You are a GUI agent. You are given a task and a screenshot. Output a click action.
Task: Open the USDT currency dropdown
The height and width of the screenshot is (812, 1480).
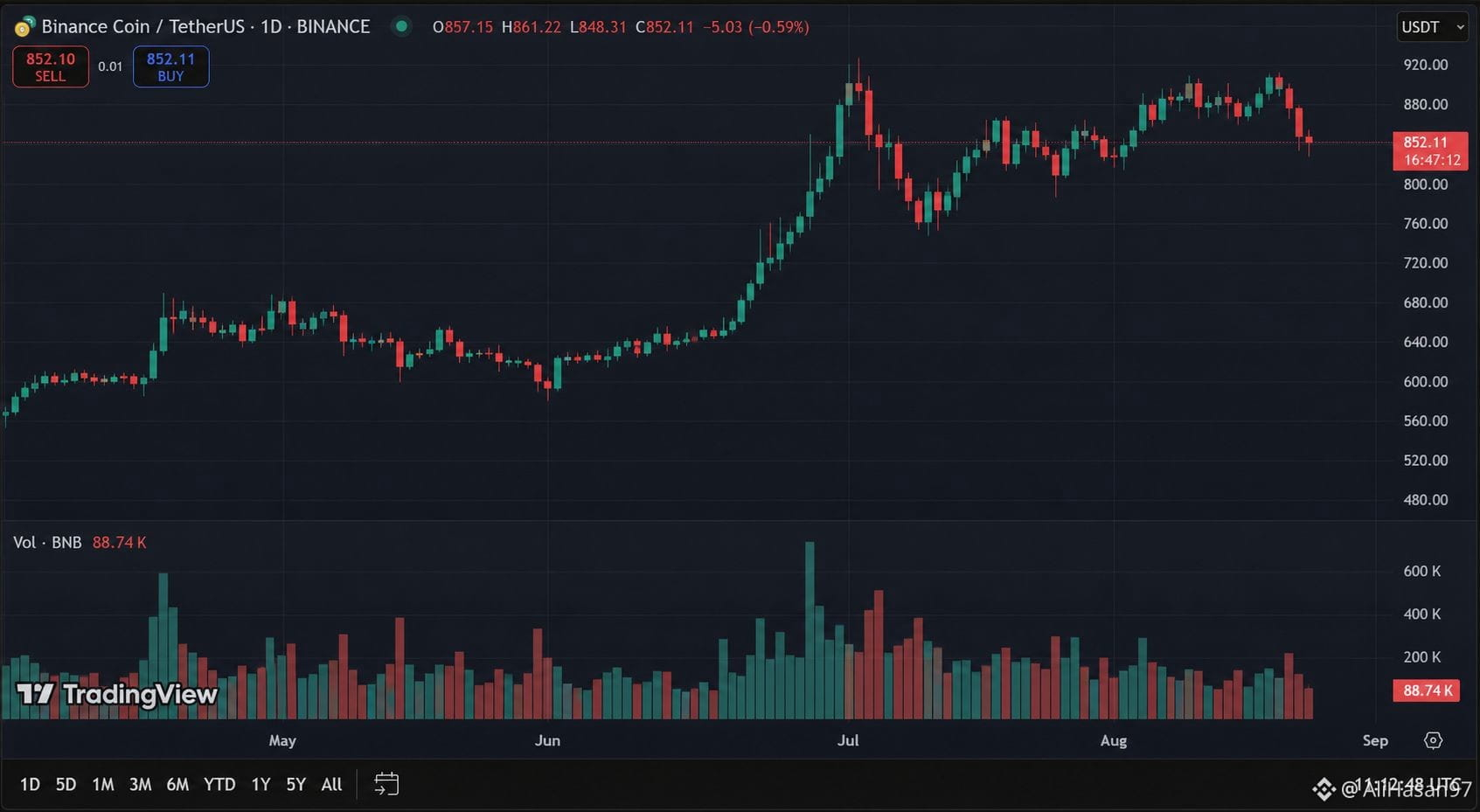click(x=1432, y=27)
